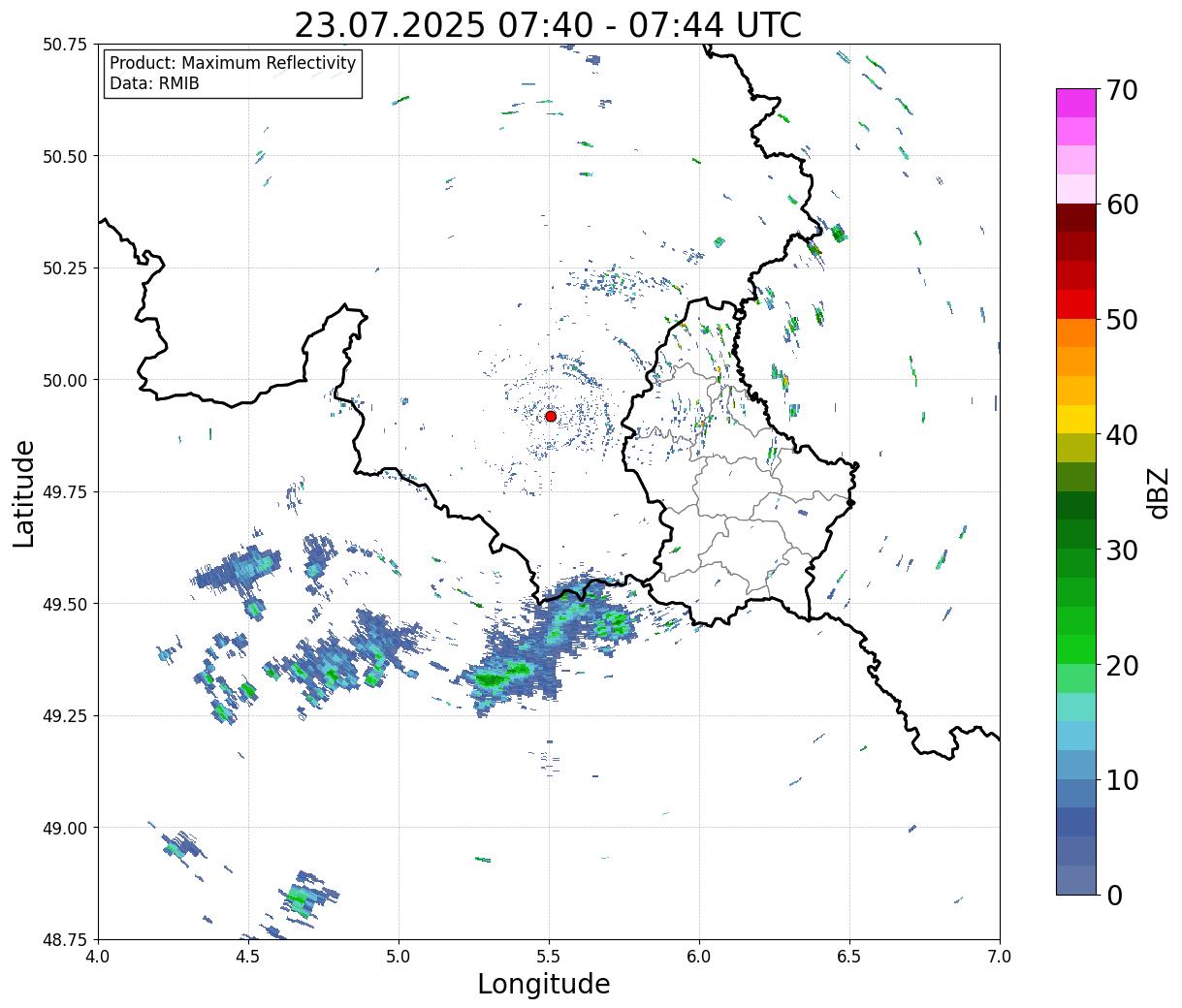
Task: Click the latitude tick label 48.75
Action: [65, 939]
